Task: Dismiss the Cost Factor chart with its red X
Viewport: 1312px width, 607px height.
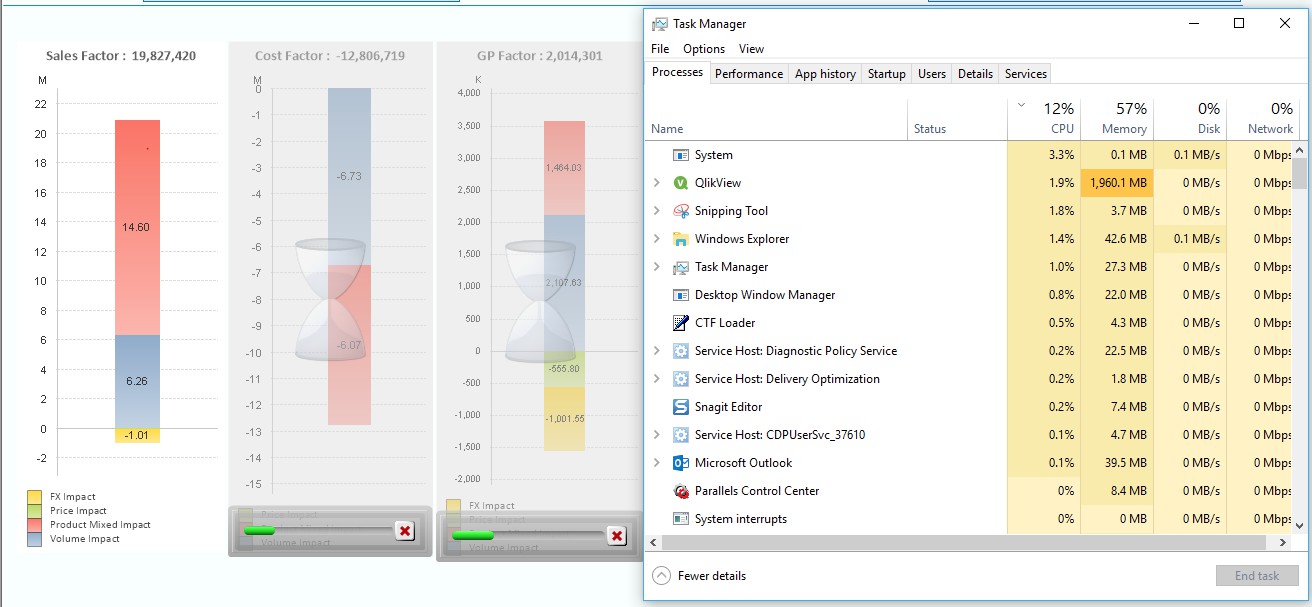Action: pos(404,531)
